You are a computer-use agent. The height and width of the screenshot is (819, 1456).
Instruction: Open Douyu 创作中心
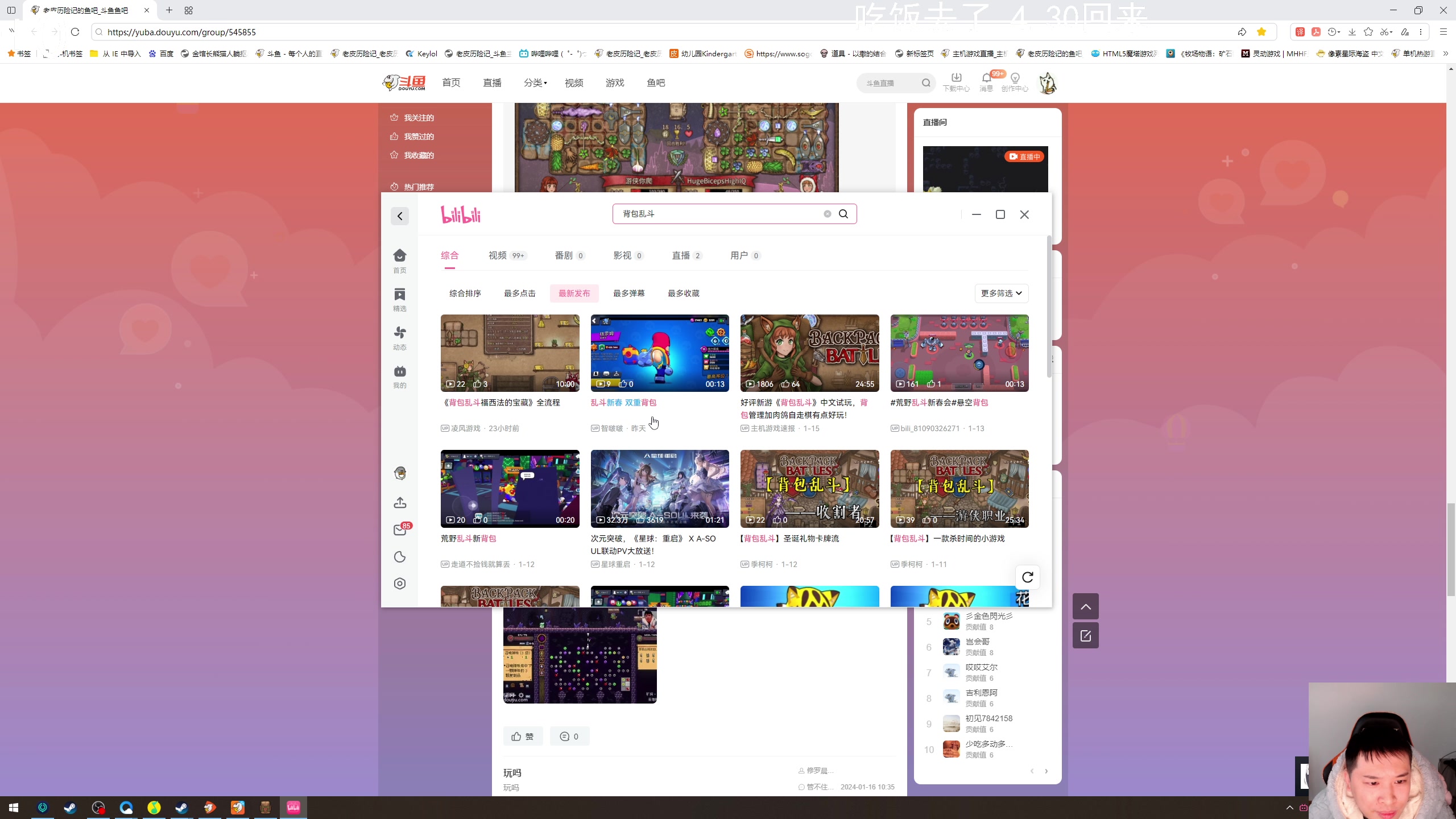1015,82
